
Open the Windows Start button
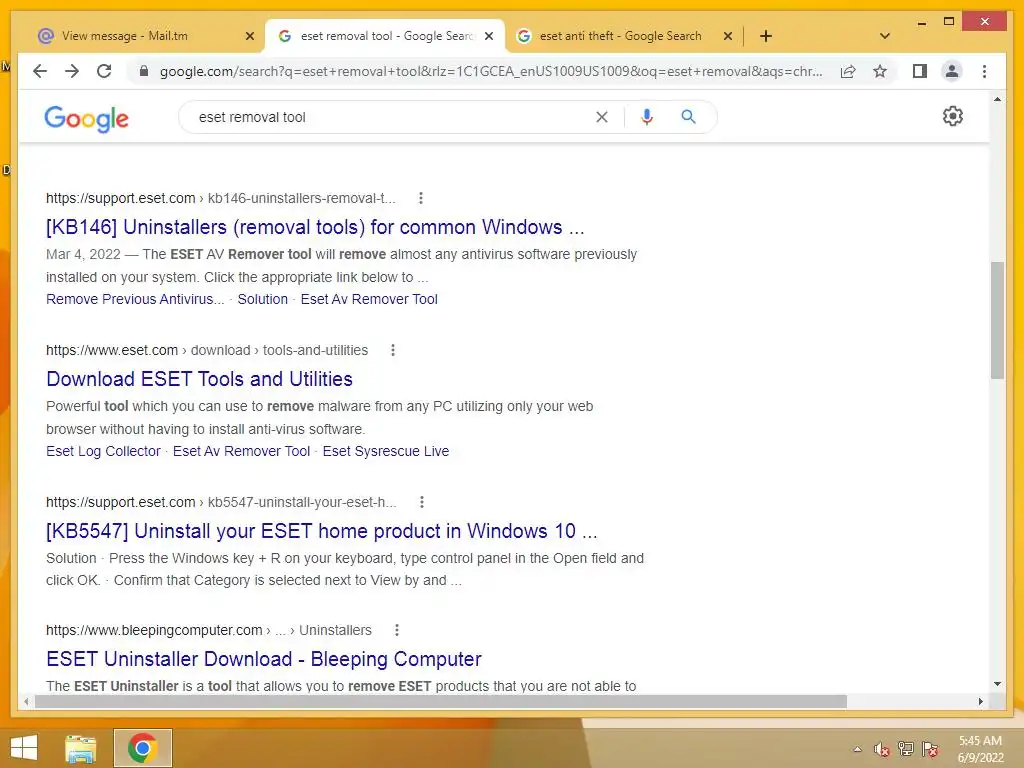tap(24, 748)
